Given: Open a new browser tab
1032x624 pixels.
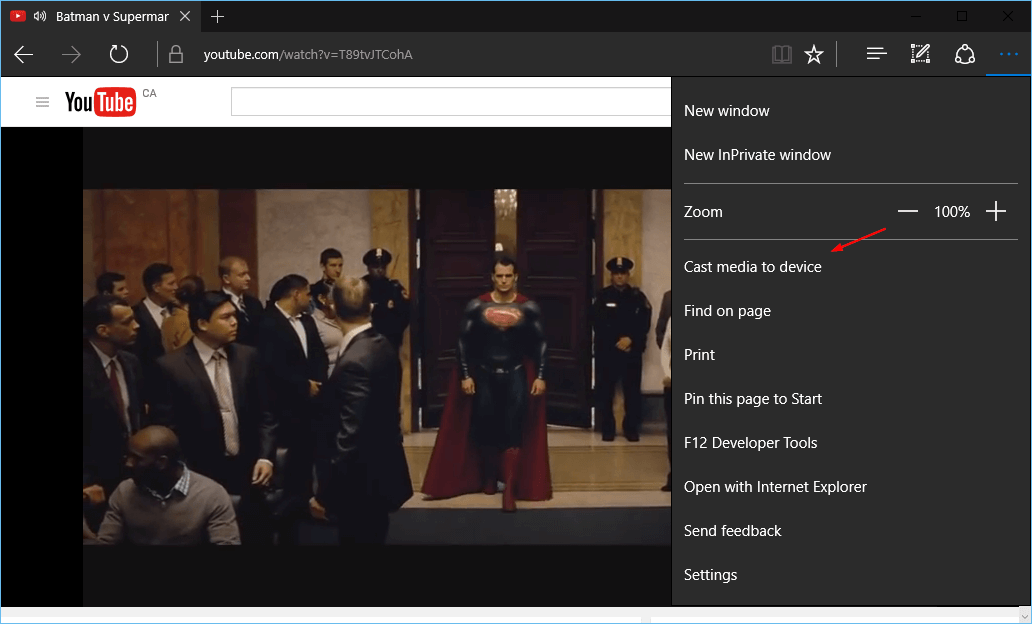Looking at the screenshot, I should coord(218,16).
